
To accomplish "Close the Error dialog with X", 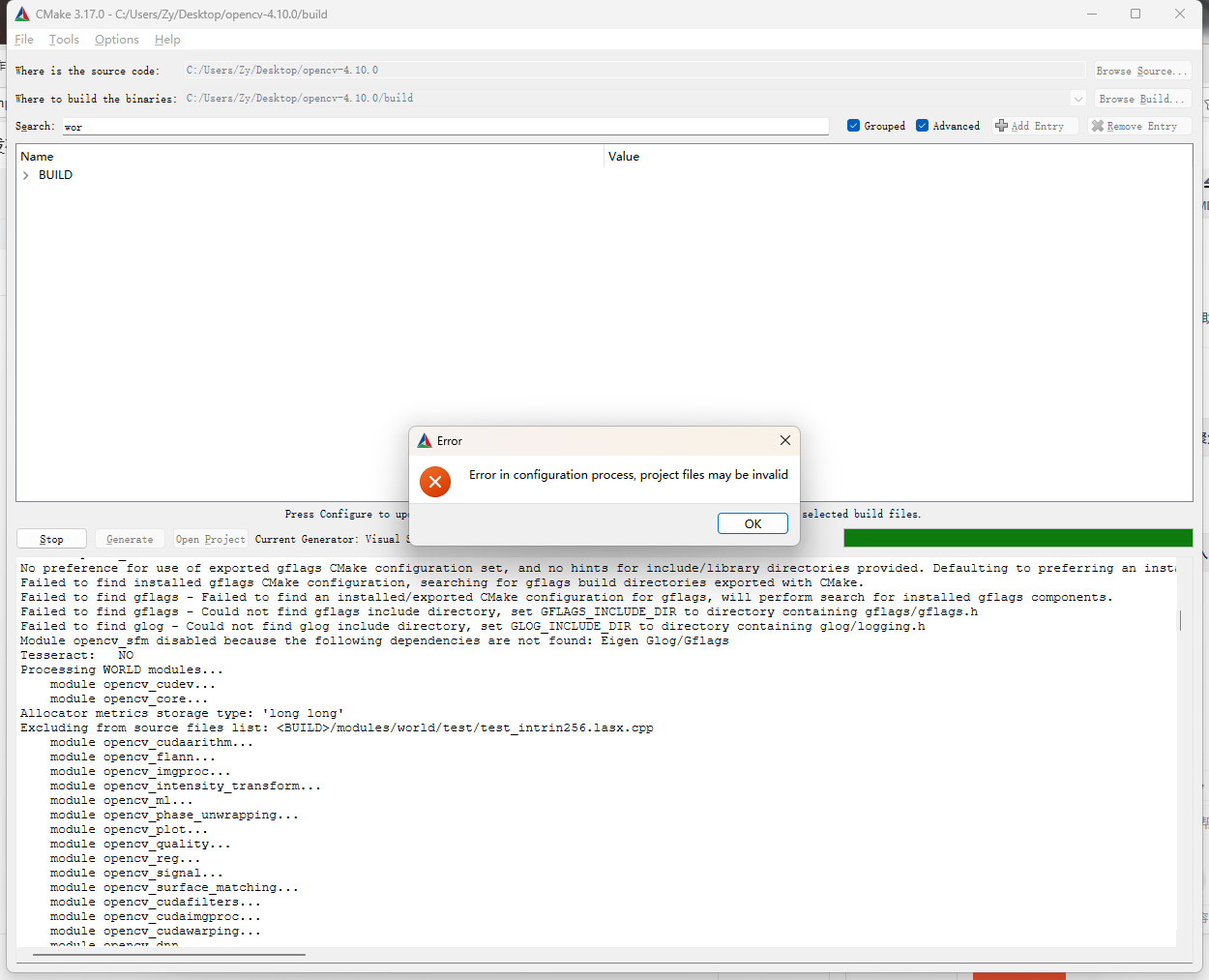I will [x=785, y=440].
